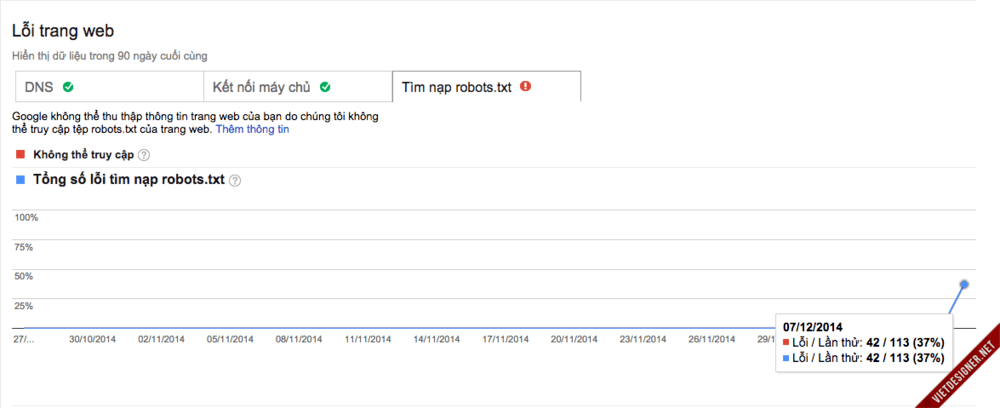Screen dimensions: 1000x408
Task: Click green check icon beside DNS
Action: 68,87
